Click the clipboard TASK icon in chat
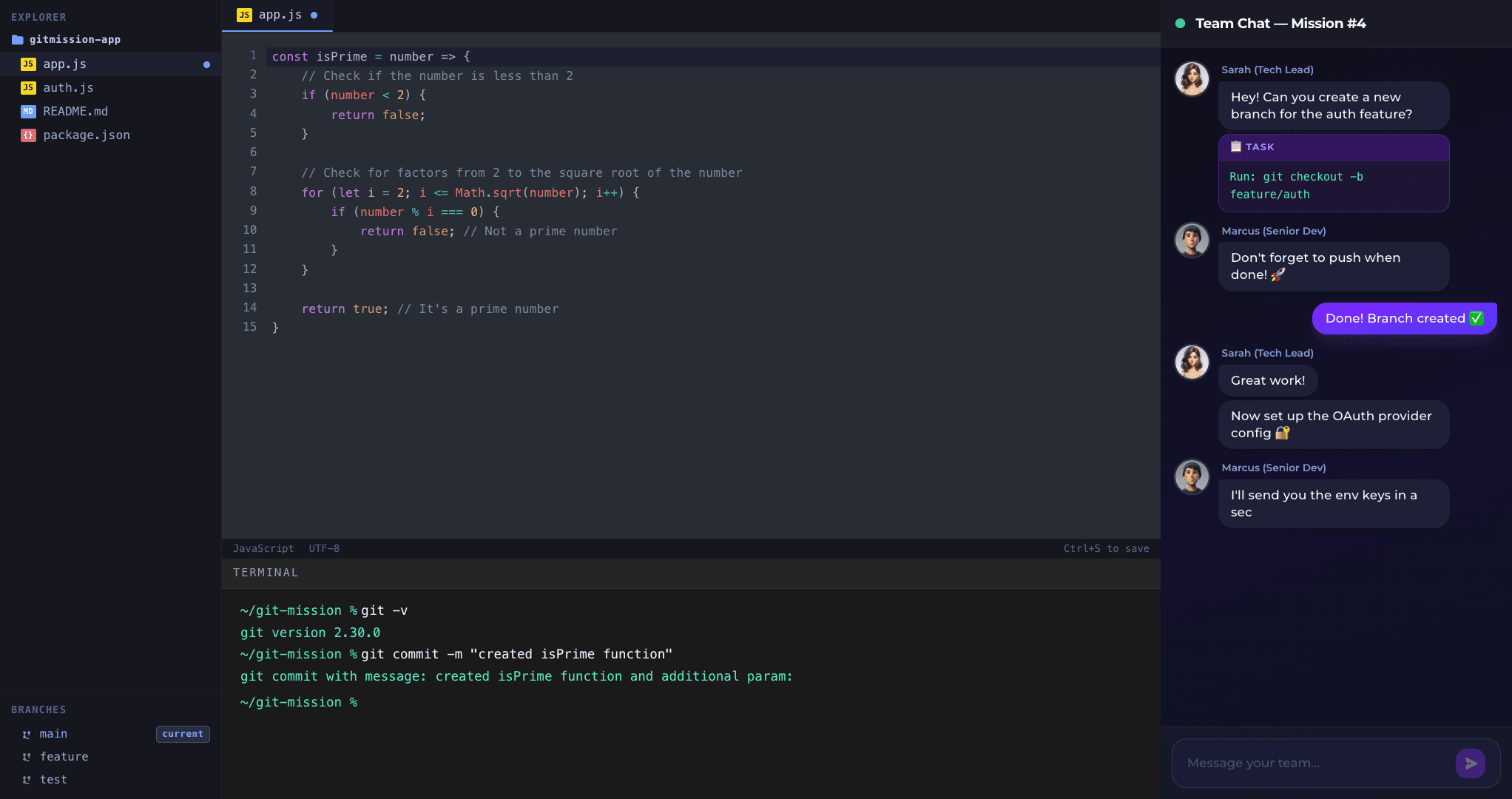The image size is (1512, 799). pyautogui.click(x=1235, y=146)
